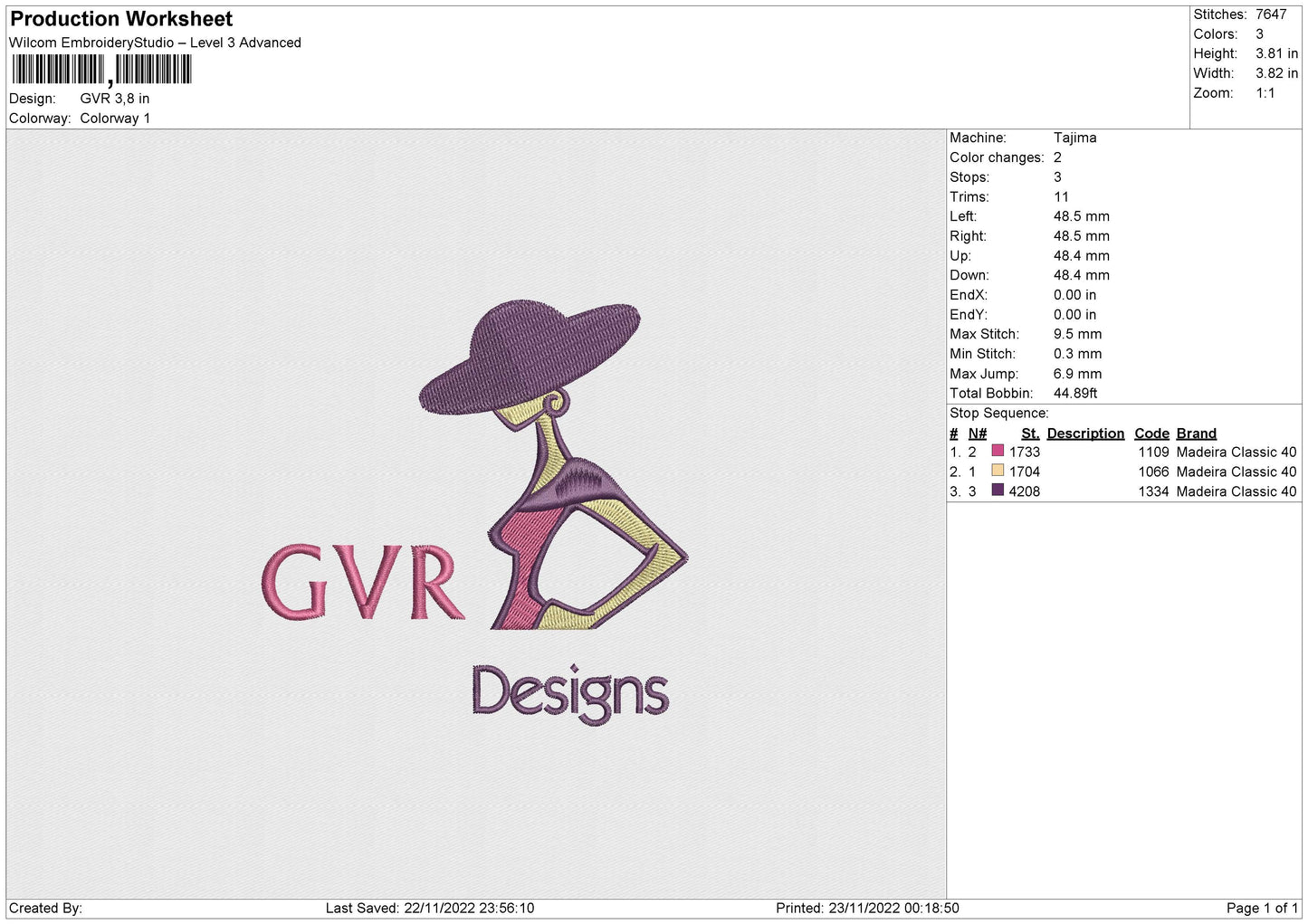The width and height of the screenshot is (1308, 924).
Task: Click the Zoom value 1:1
Action: (1265, 93)
